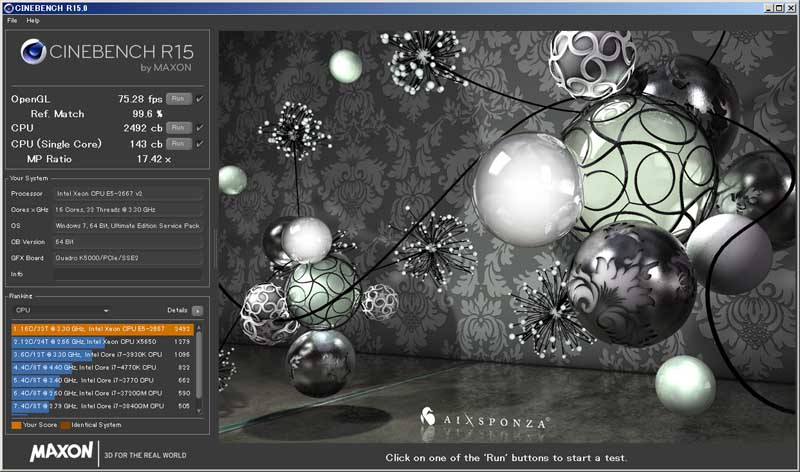Click the ranking list scroll up arrow
The height and width of the screenshot is (472, 800).
[199, 328]
